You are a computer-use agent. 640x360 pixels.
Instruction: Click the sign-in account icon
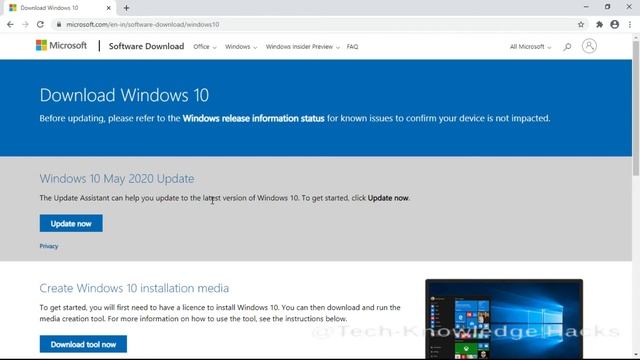589,46
